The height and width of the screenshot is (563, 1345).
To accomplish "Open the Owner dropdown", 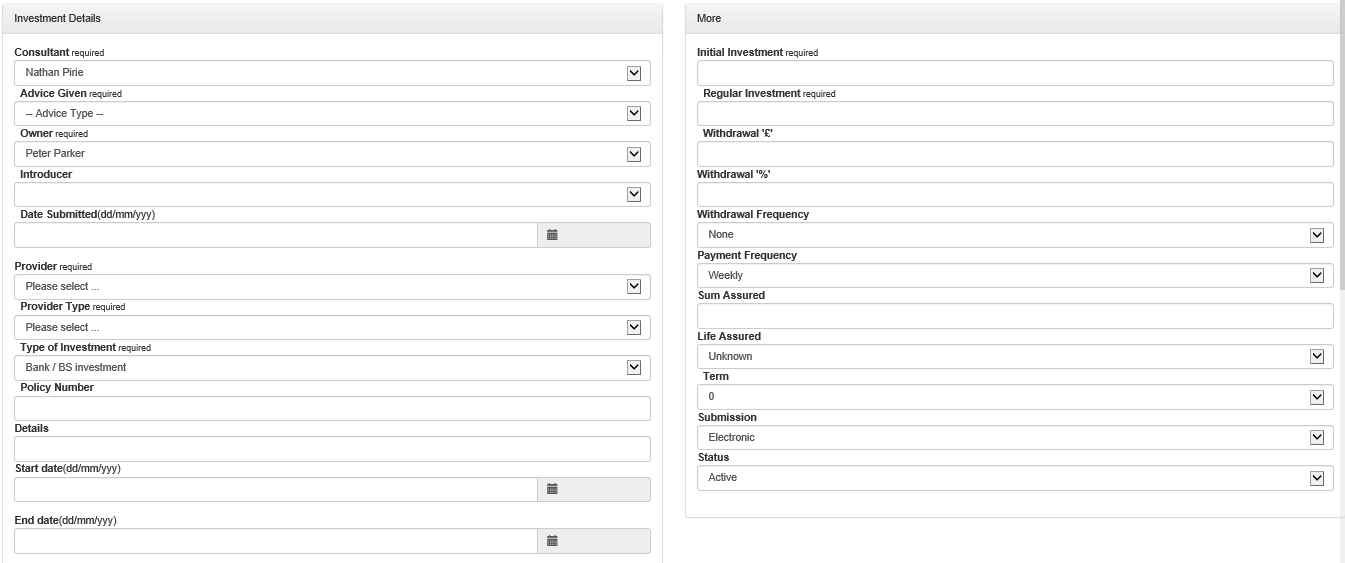I will coord(332,154).
